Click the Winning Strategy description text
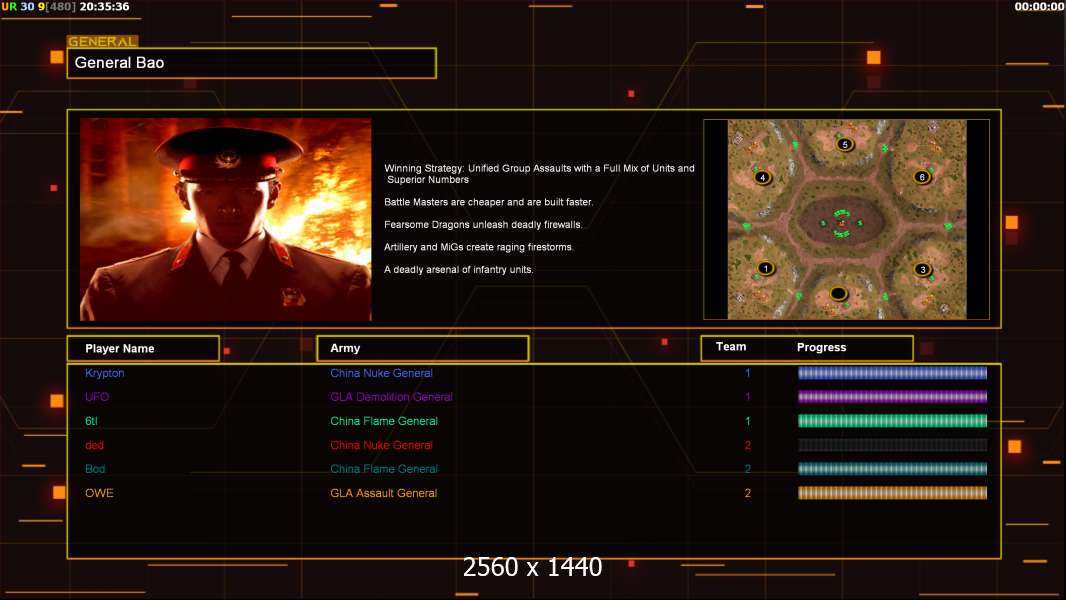Viewport: 1066px width, 600px height. click(539, 174)
